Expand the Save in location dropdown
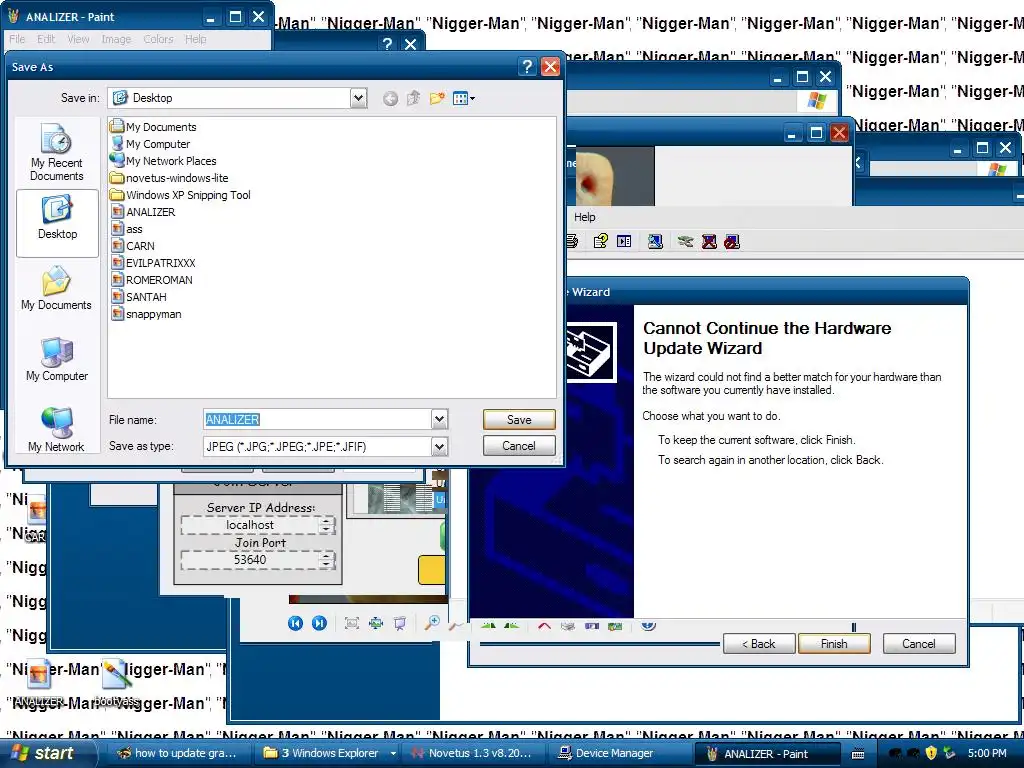1024x768 pixels. point(358,98)
